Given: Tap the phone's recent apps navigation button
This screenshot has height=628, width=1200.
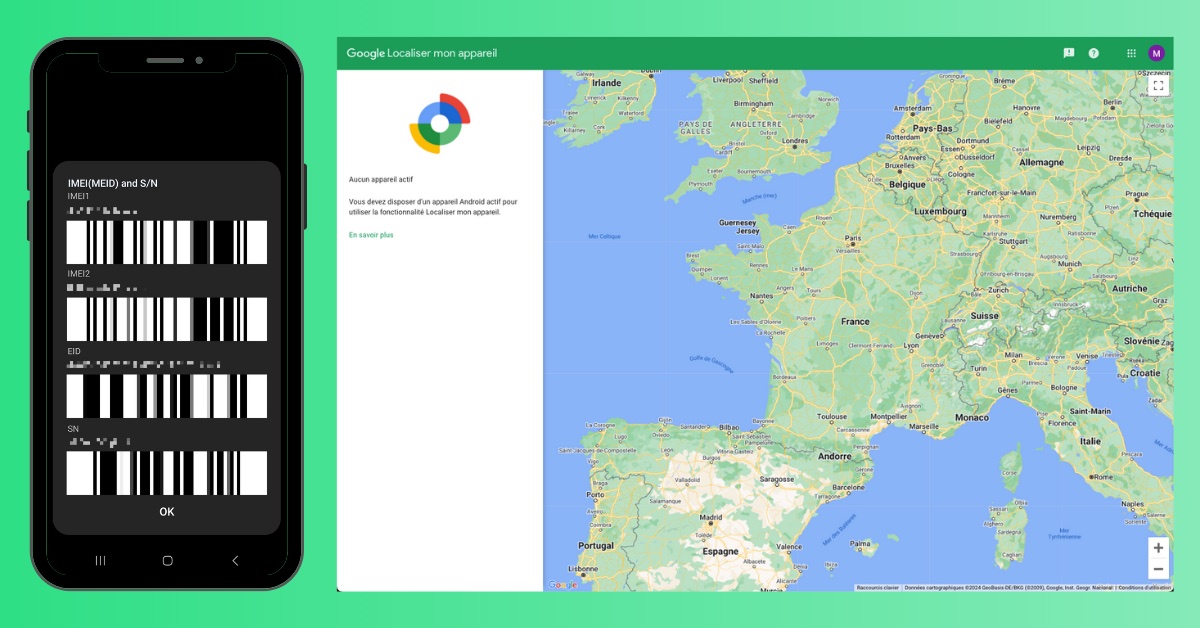Looking at the screenshot, I should pyautogui.click(x=100, y=561).
